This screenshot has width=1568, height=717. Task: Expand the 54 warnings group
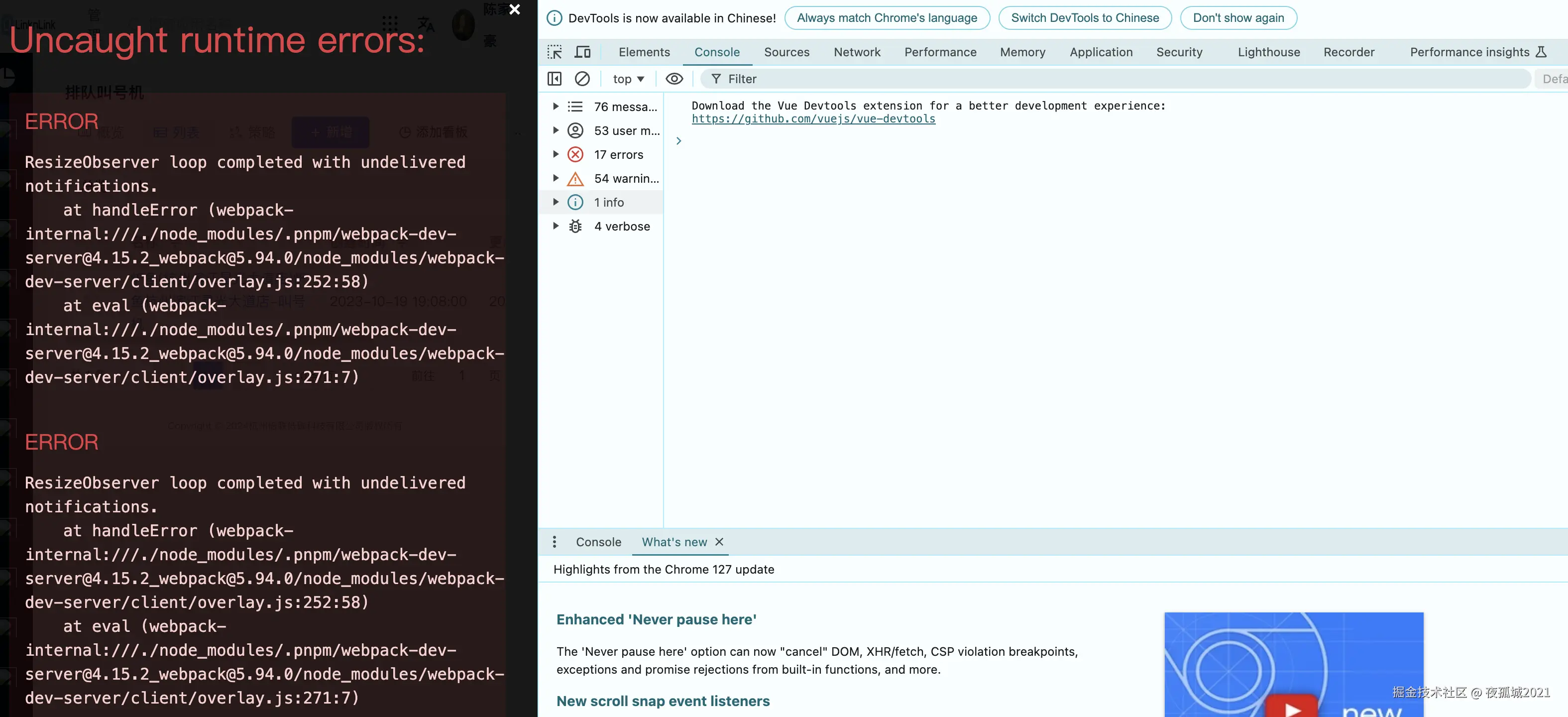point(556,178)
